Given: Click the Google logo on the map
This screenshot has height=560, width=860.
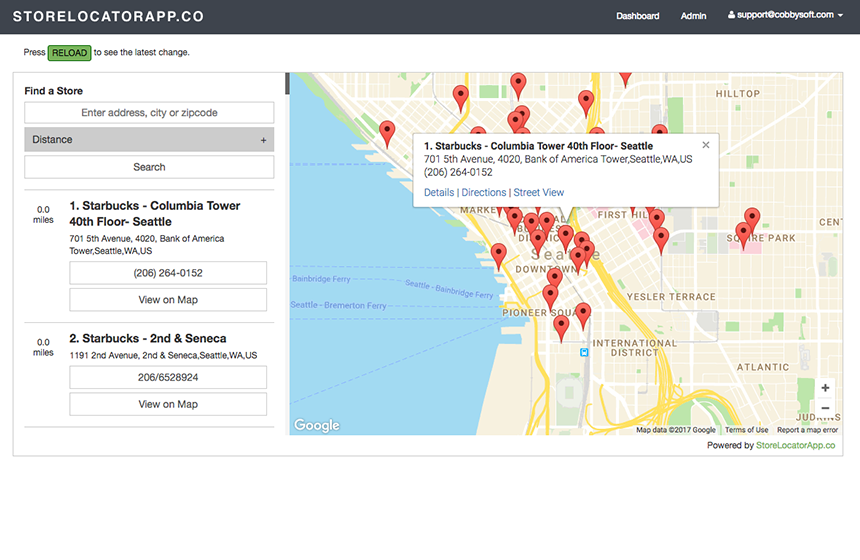Looking at the screenshot, I should point(317,425).
